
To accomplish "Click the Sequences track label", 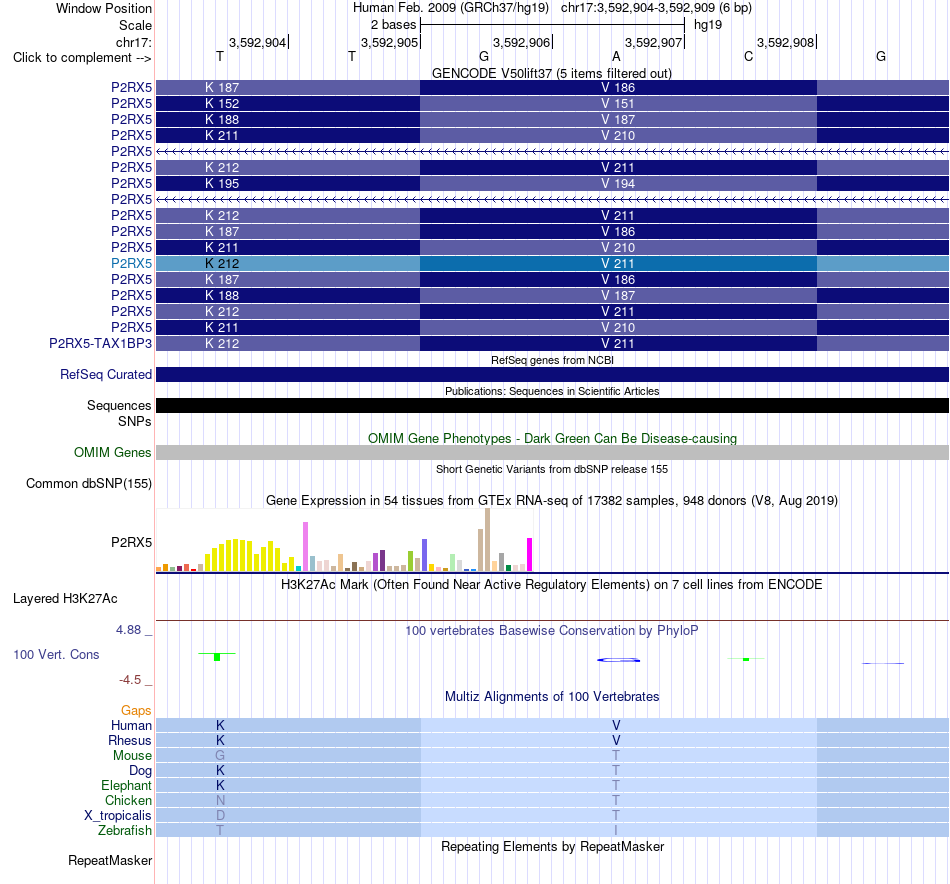I will [119, 405].
